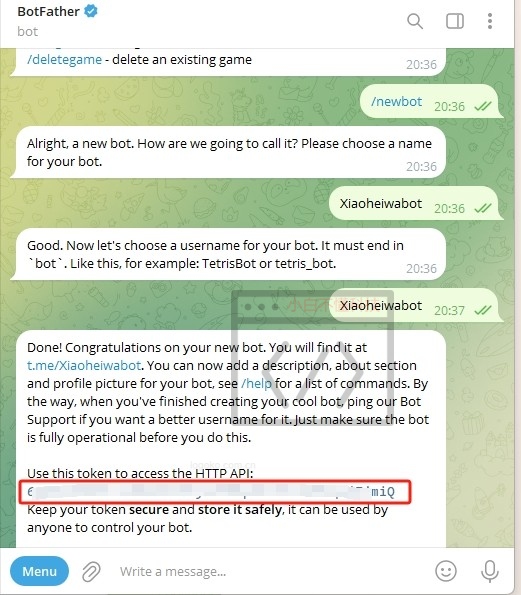Click the read checkmarks on /newbot message
The width and height of the screenshot is (521, 595).
[483, 106]
